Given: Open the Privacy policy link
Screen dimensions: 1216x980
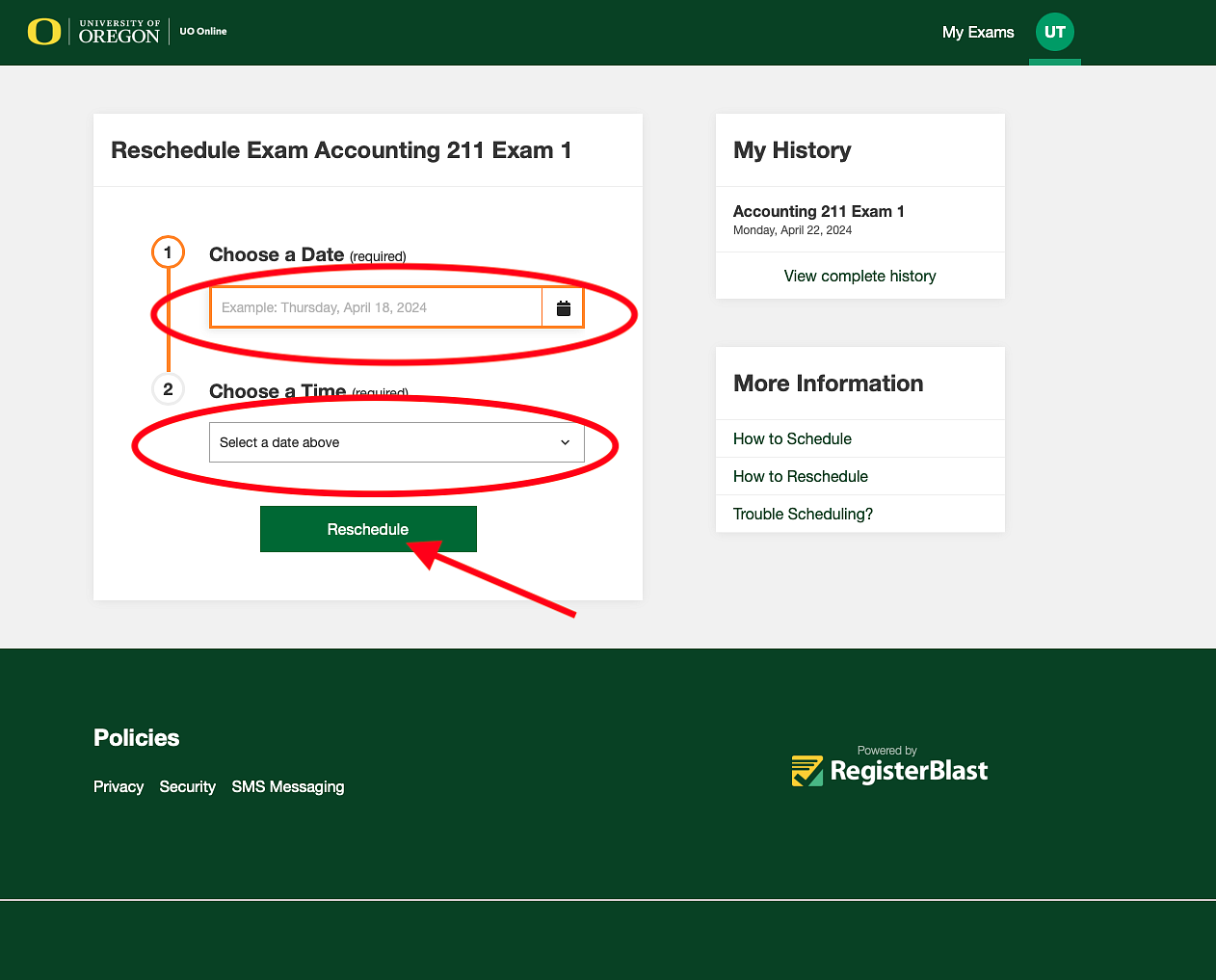Looking at the screenshot, I should click(119, 786).
